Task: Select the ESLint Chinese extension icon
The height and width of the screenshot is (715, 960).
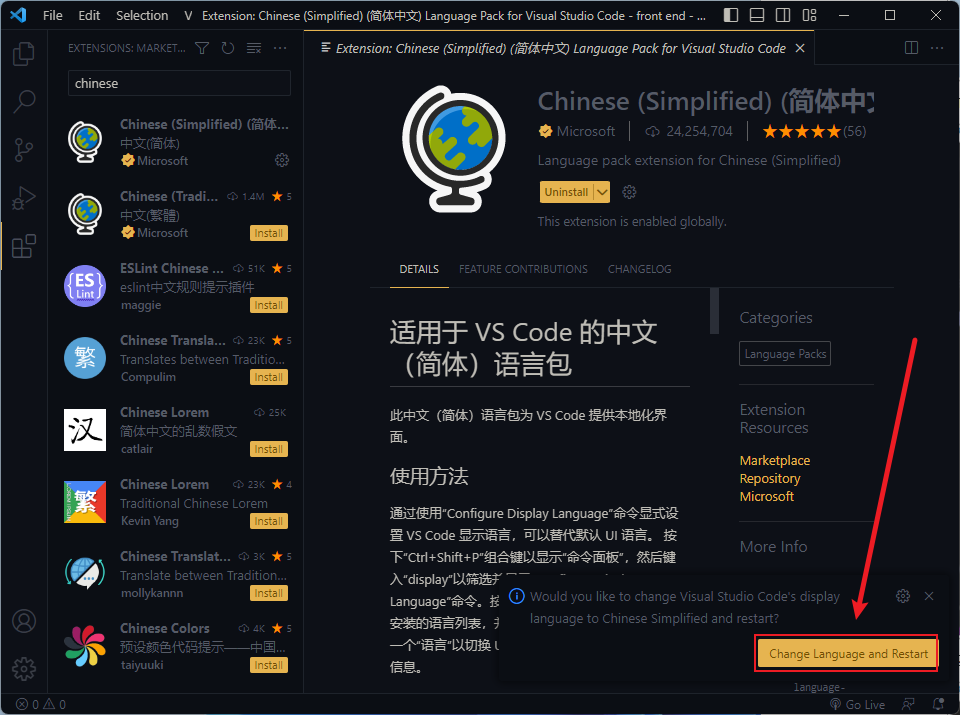Action: pos(85,286)
